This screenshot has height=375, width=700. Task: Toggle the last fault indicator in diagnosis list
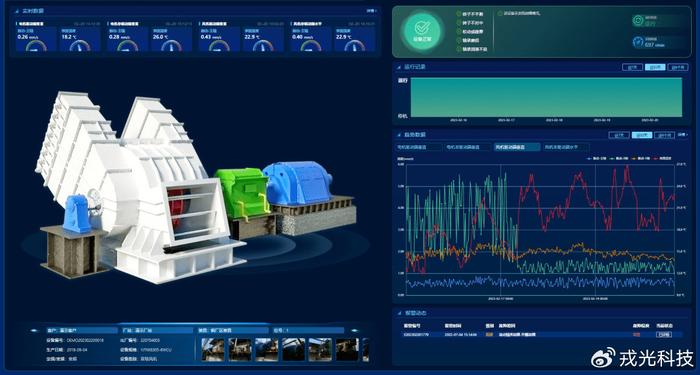459,50
